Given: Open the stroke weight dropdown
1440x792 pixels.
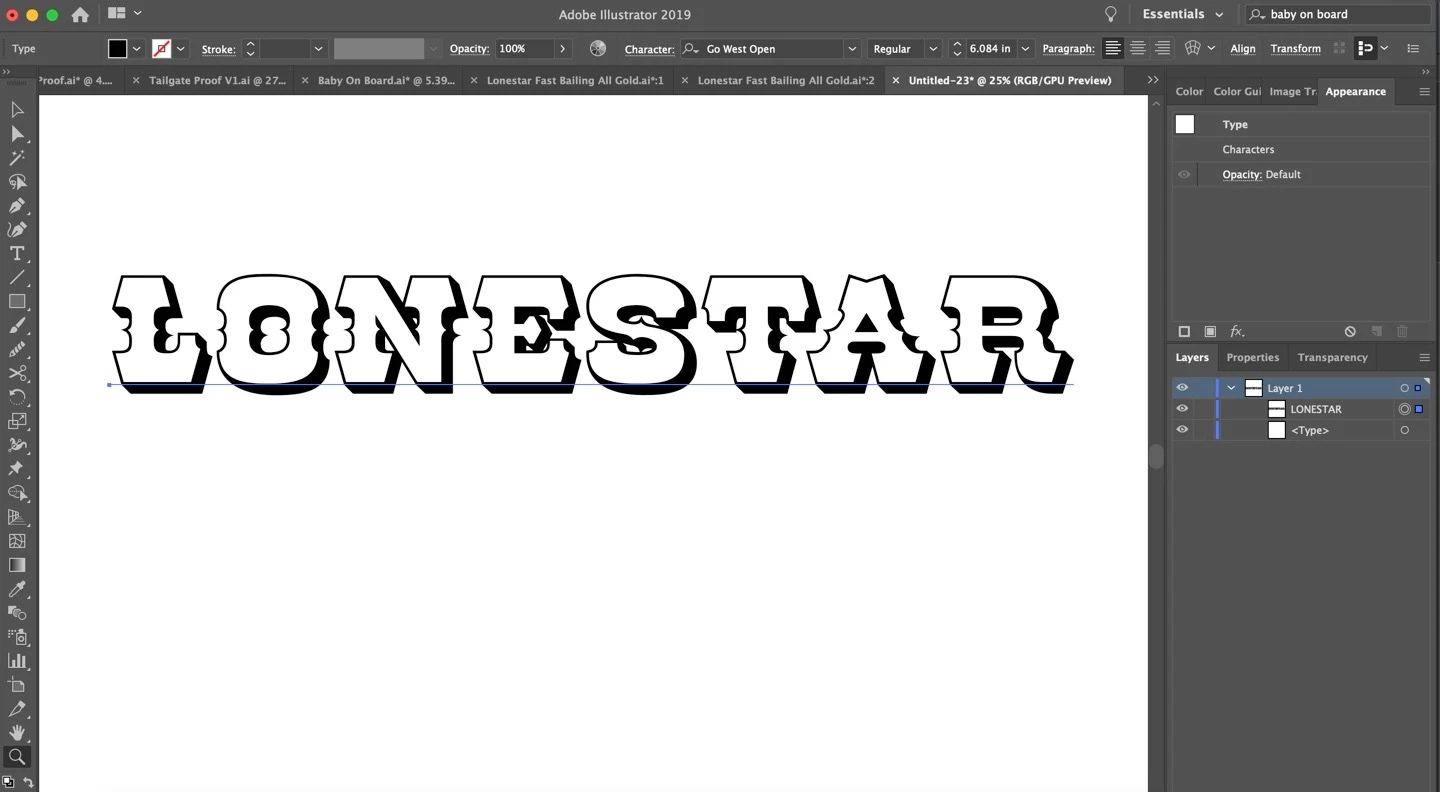Looking at the screenshot, I should click(x=318, y=48).
